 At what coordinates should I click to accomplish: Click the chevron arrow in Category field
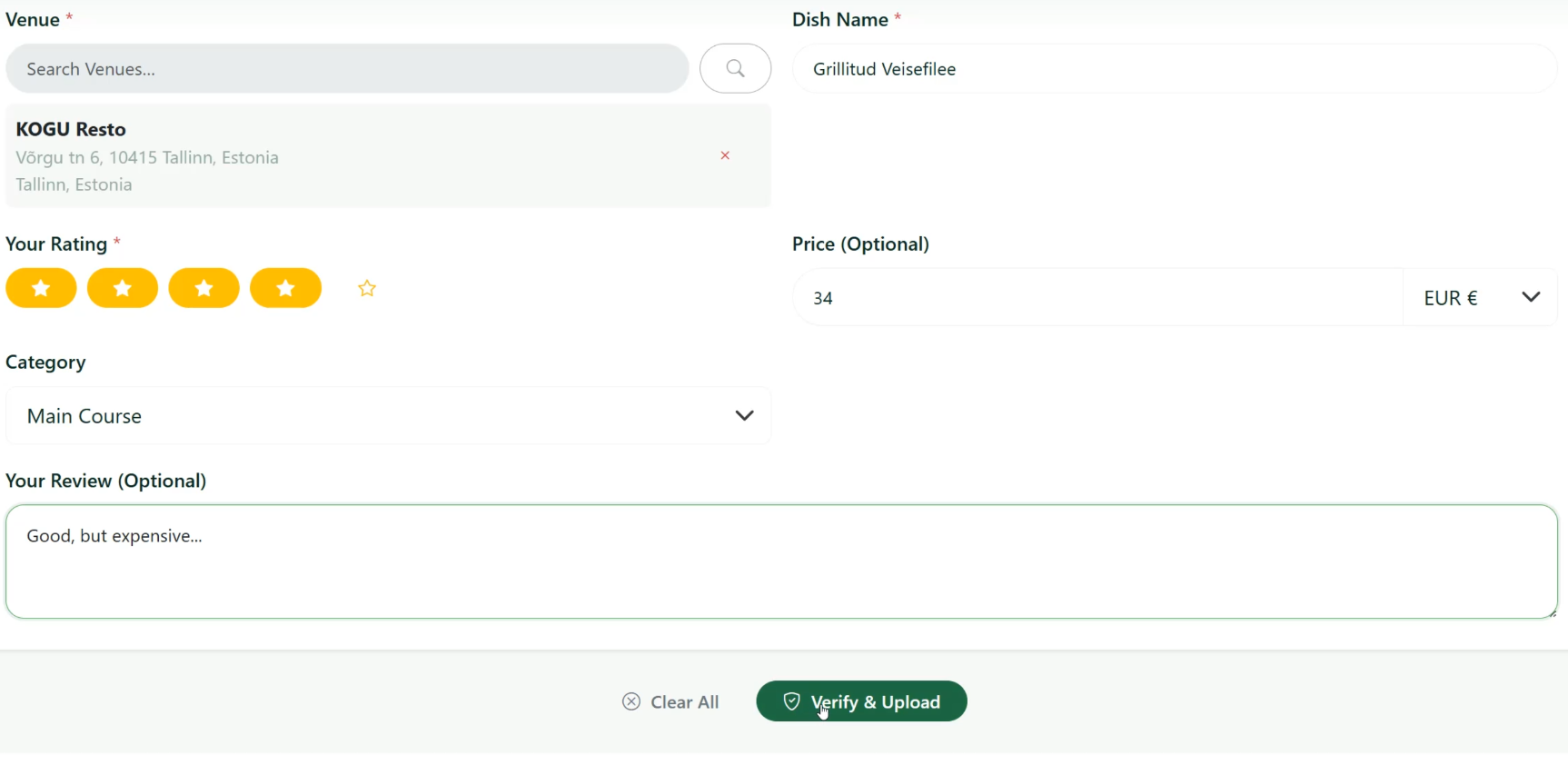coord(745,416)
